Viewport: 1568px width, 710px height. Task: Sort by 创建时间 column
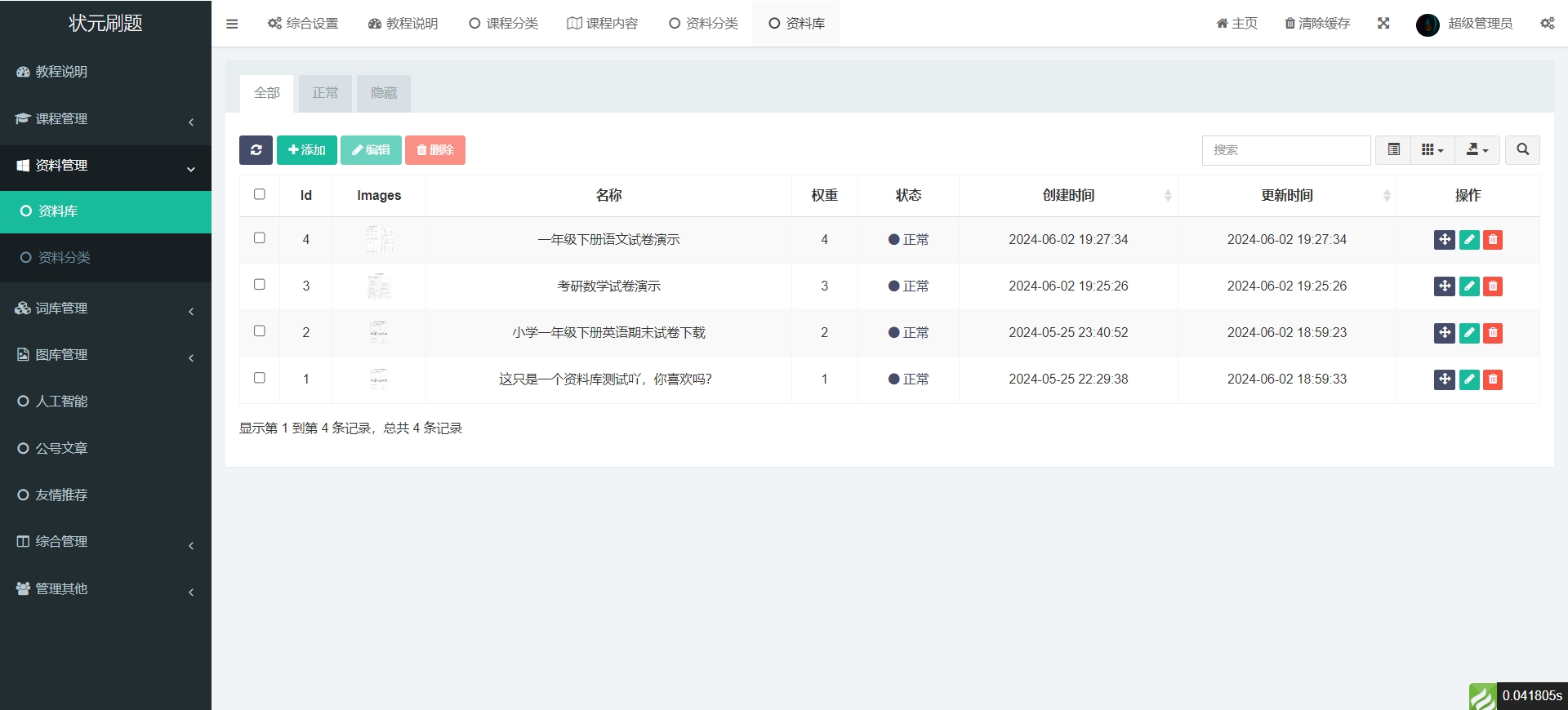1068,196
